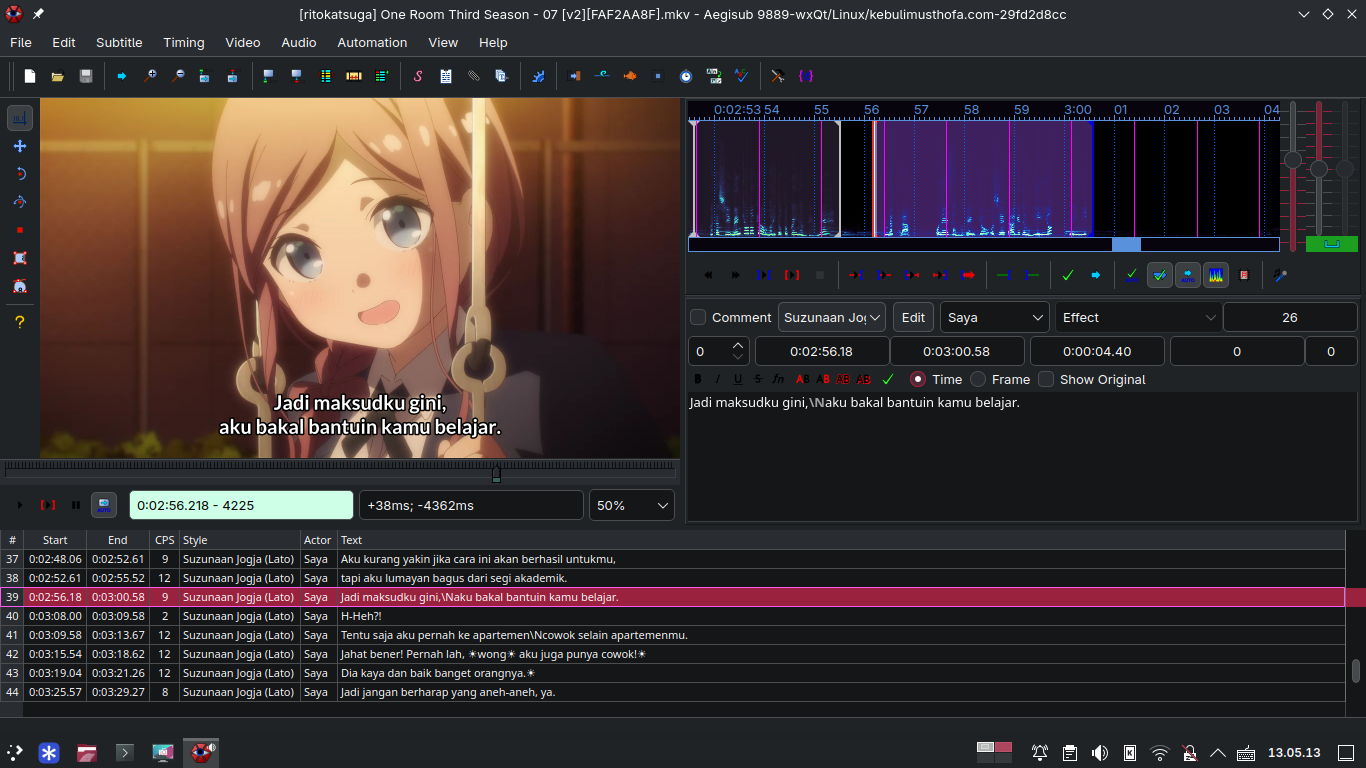The height and width of the screenshot is (768, 1366).
Task: Click the New subtitles toolbar icon
Action: coord(30,76)
